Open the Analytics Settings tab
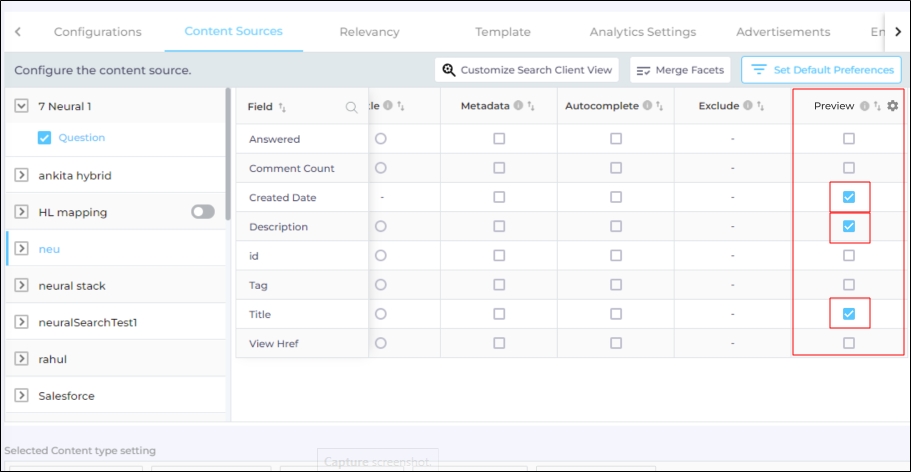Screen dimensions: 911x472 (x=642, y=32)
